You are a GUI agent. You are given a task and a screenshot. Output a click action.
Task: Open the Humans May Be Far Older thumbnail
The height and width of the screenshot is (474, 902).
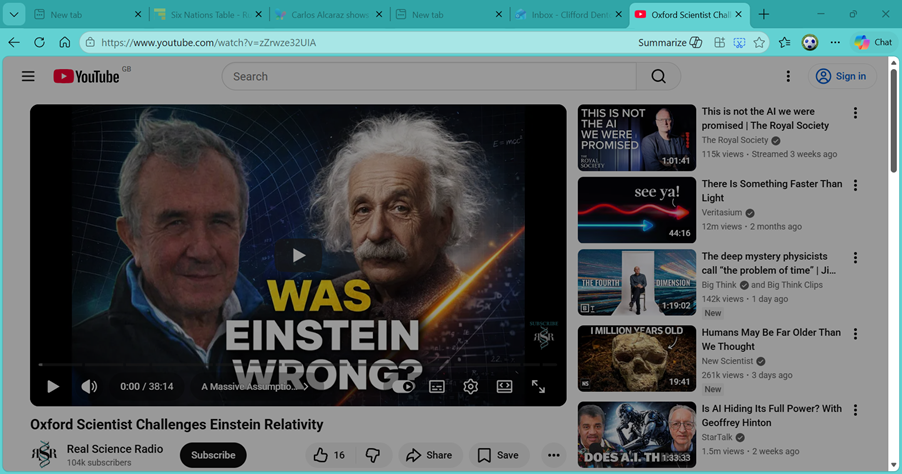coord(637,358)
